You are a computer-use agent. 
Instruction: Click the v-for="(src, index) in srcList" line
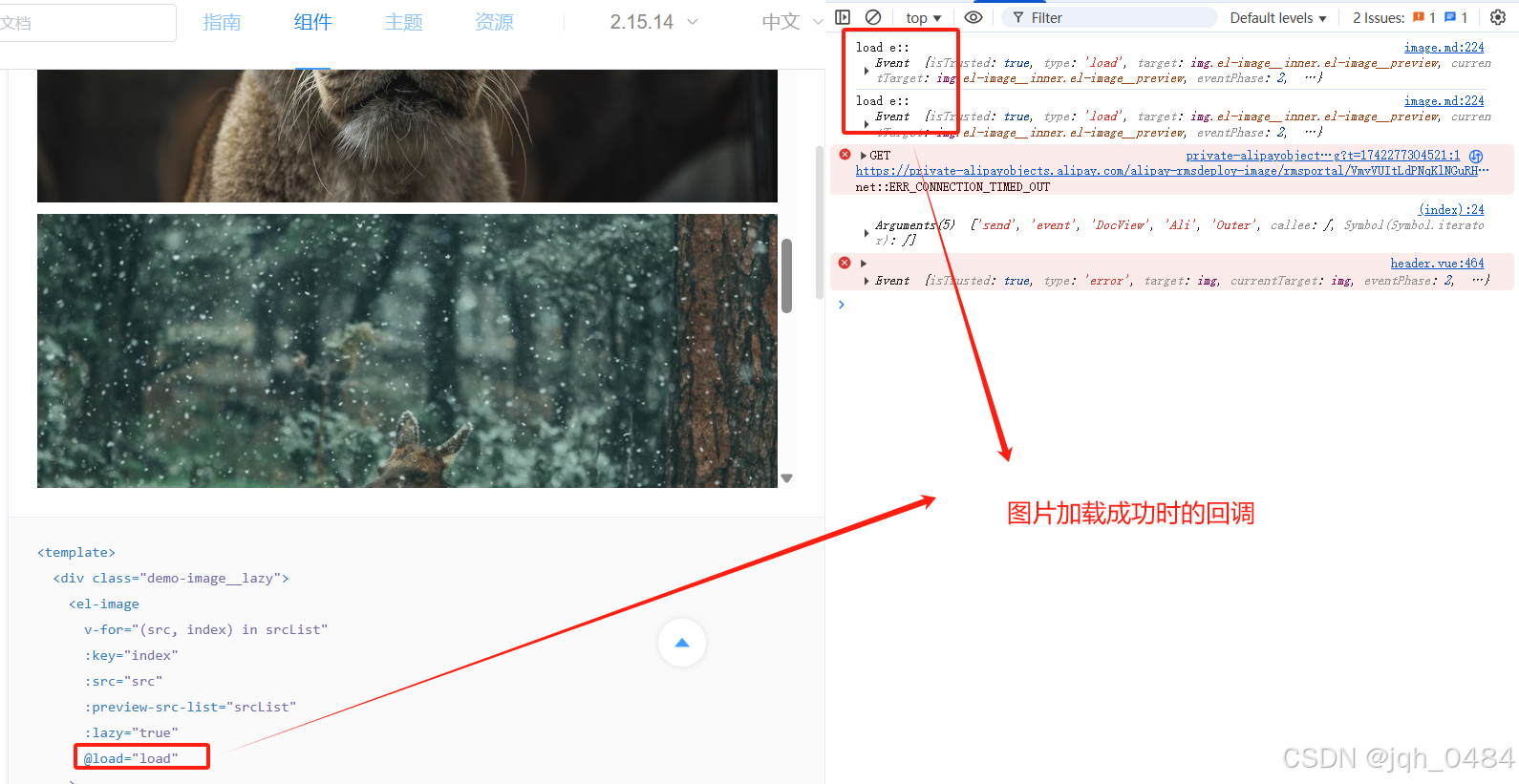[x=206, y=629]
